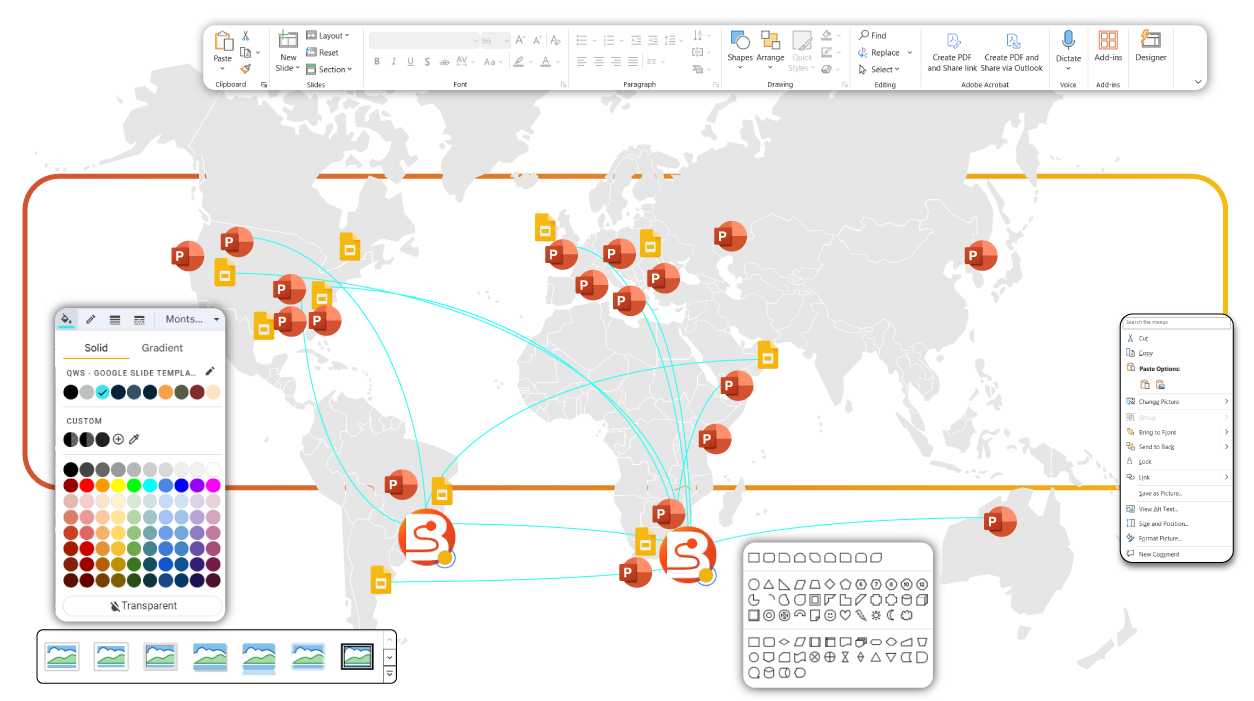The width and height of the screenshot is (1254, 701).
Task: Click the fill color paint bucket icon
Action: pos(66,319)
